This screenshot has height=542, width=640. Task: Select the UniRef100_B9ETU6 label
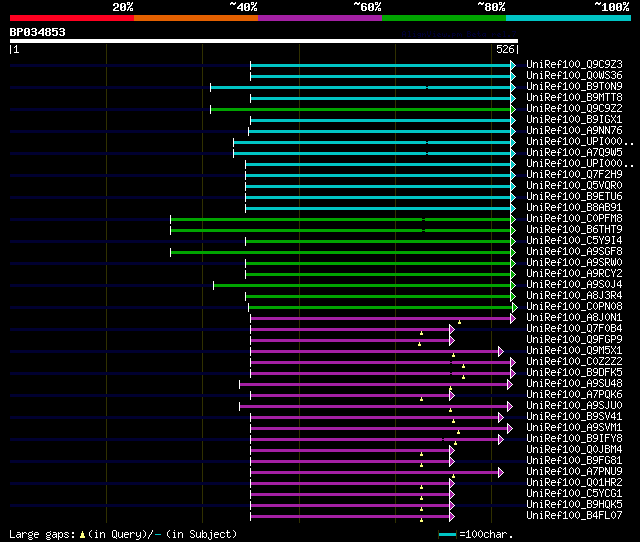(574, 197)
